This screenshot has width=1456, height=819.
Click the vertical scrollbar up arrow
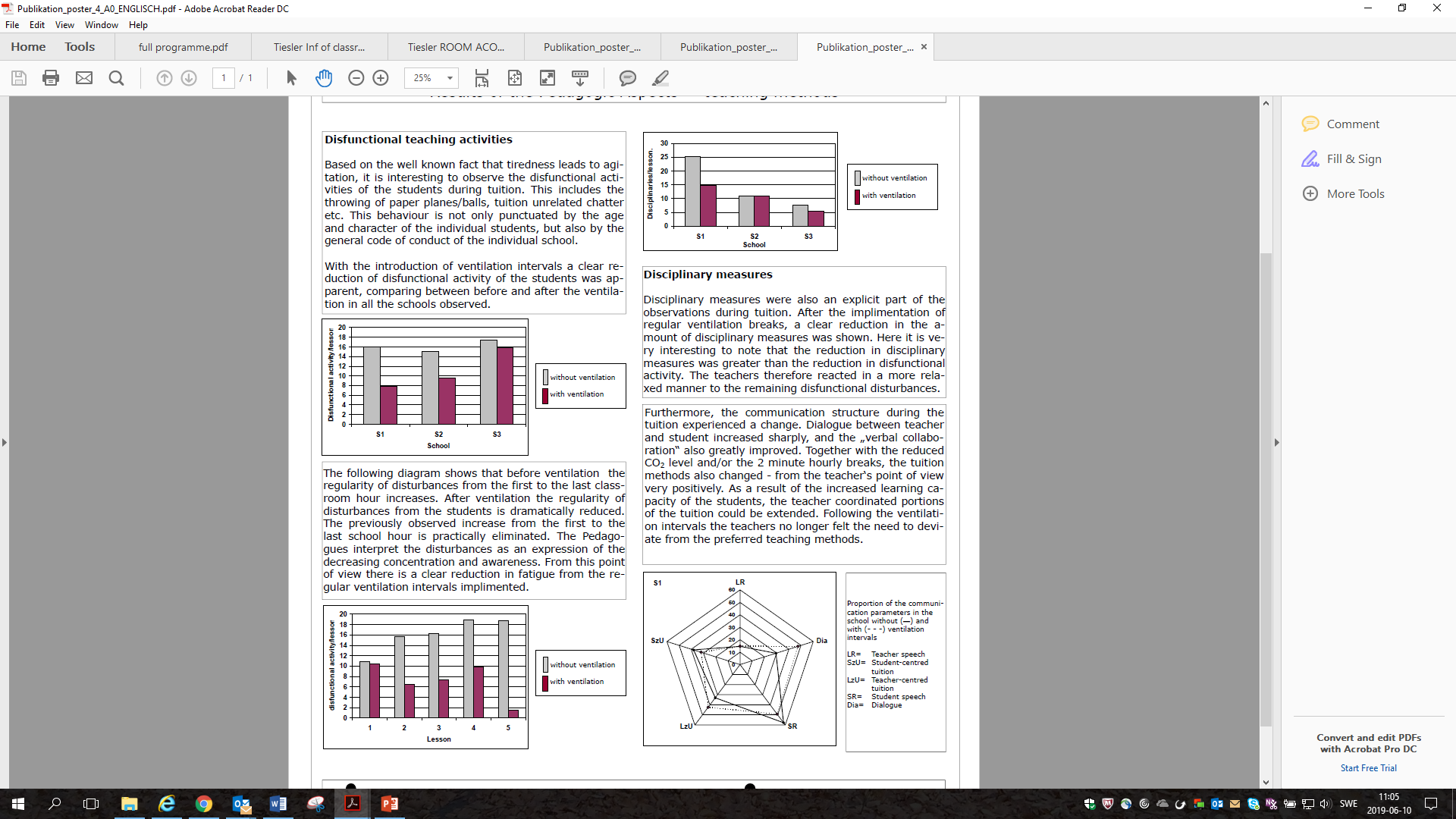[x=1266, y=103]
